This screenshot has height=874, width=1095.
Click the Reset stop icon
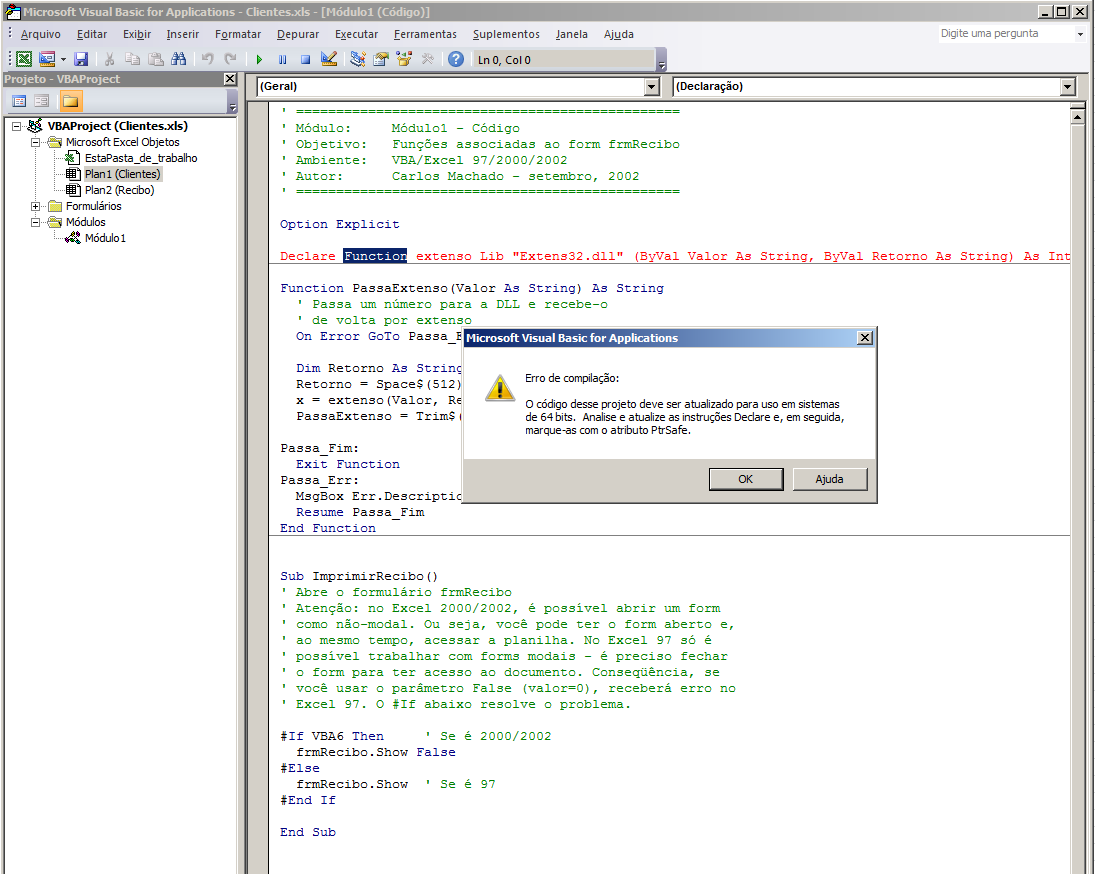305,59
